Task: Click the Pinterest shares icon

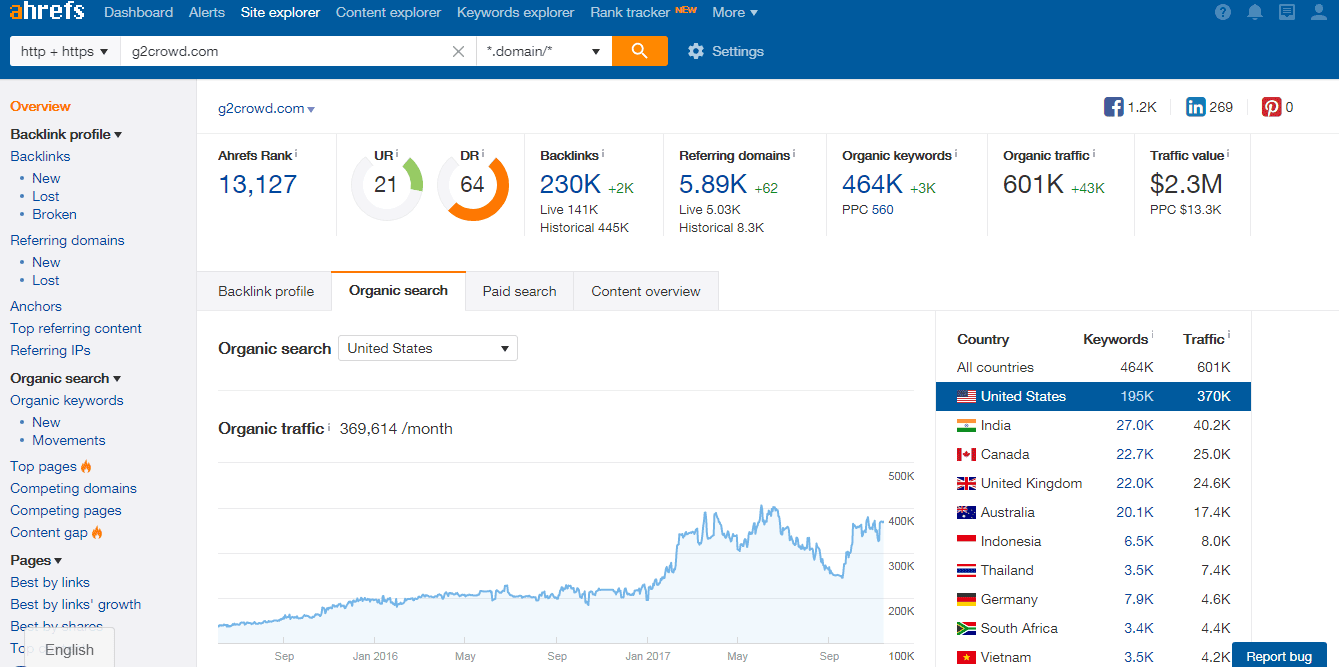Action: coord(1271,107)
